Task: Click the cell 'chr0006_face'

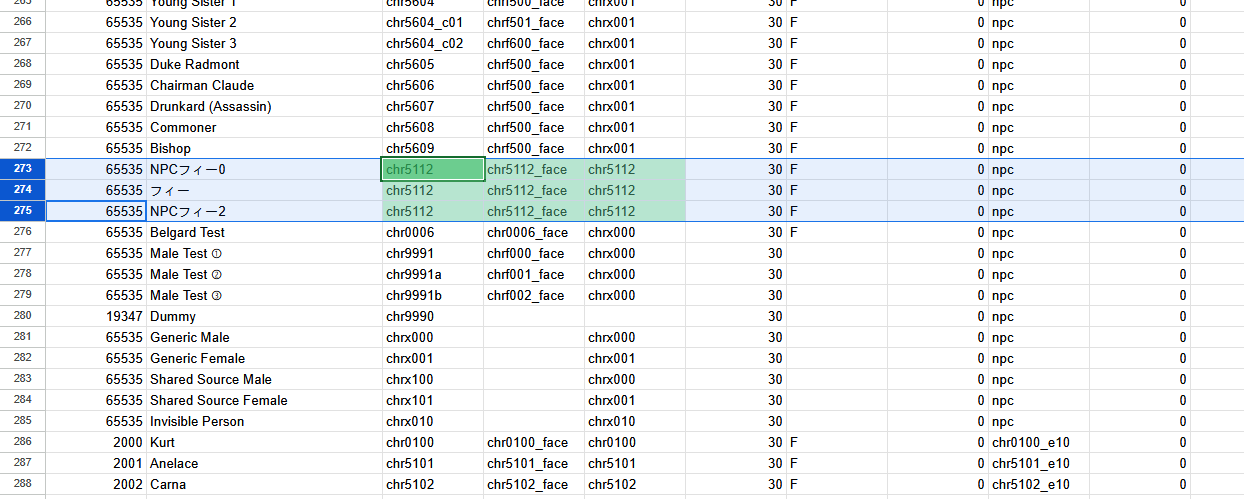Action: [534, 232]
